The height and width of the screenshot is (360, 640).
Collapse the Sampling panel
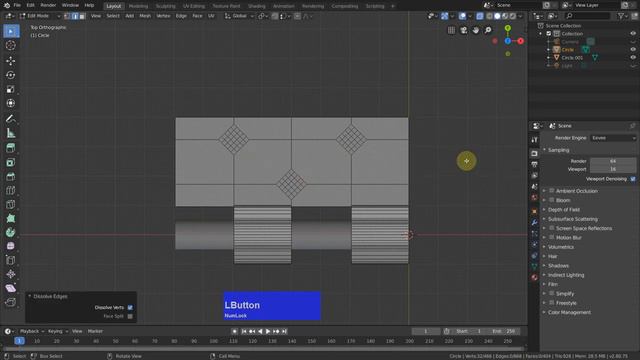click(x=558, y=150)
